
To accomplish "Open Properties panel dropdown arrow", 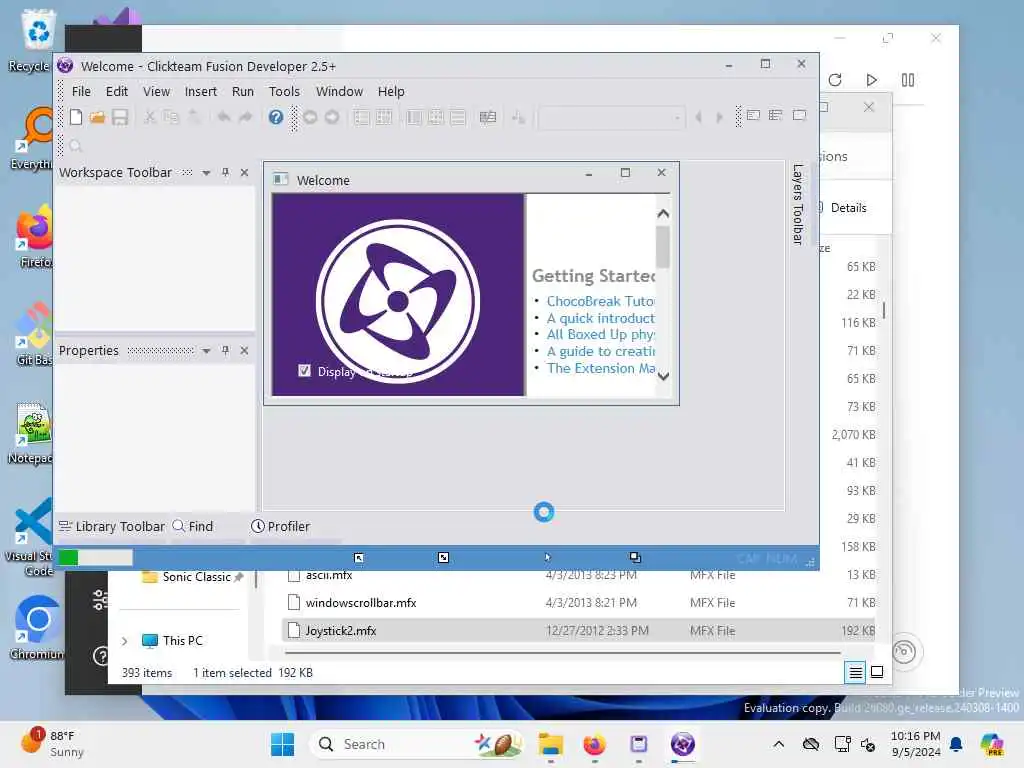I will coord(206,351).
